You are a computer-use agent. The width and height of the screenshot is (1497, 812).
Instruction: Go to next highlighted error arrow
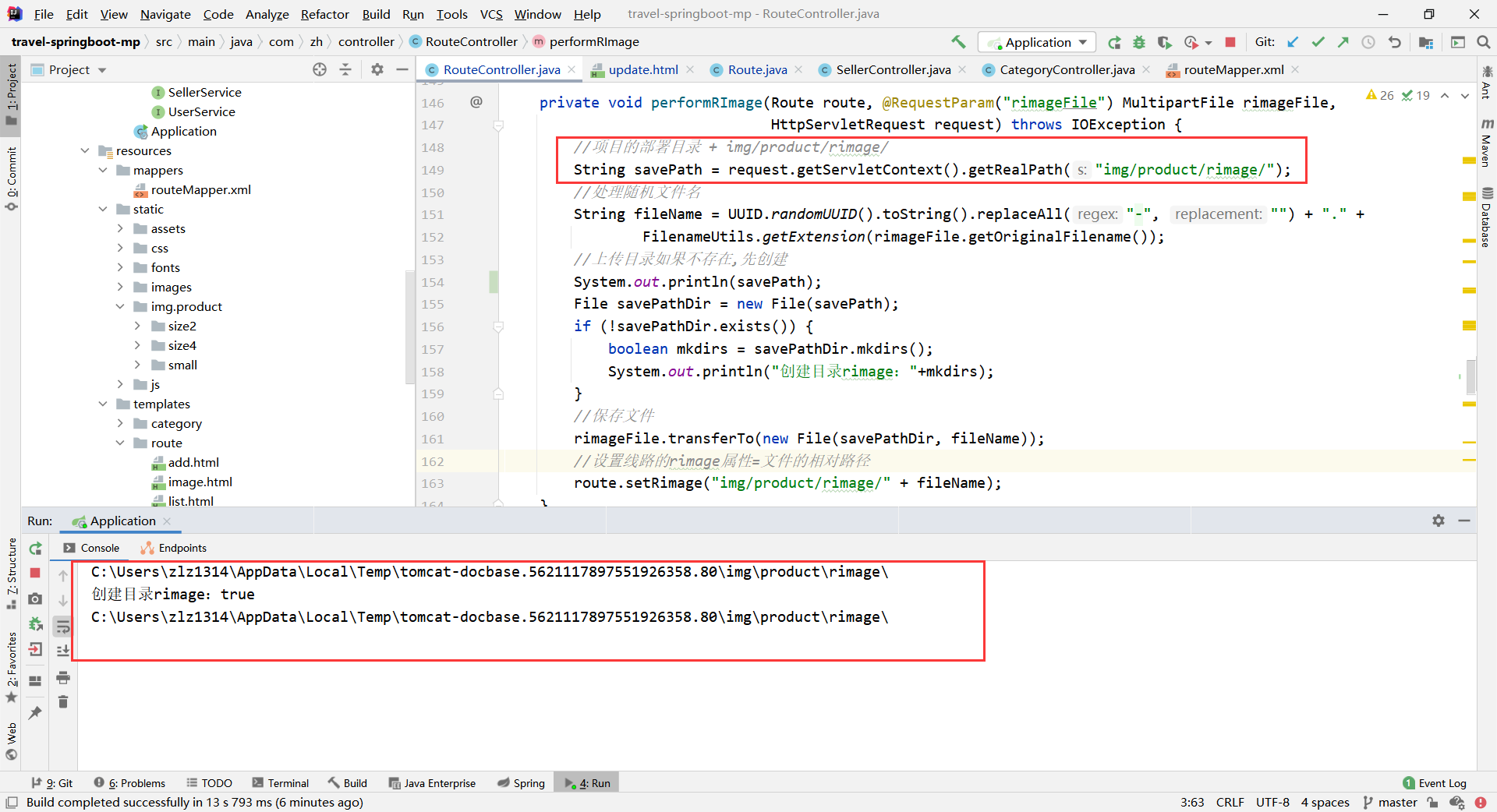(1464, 96)
